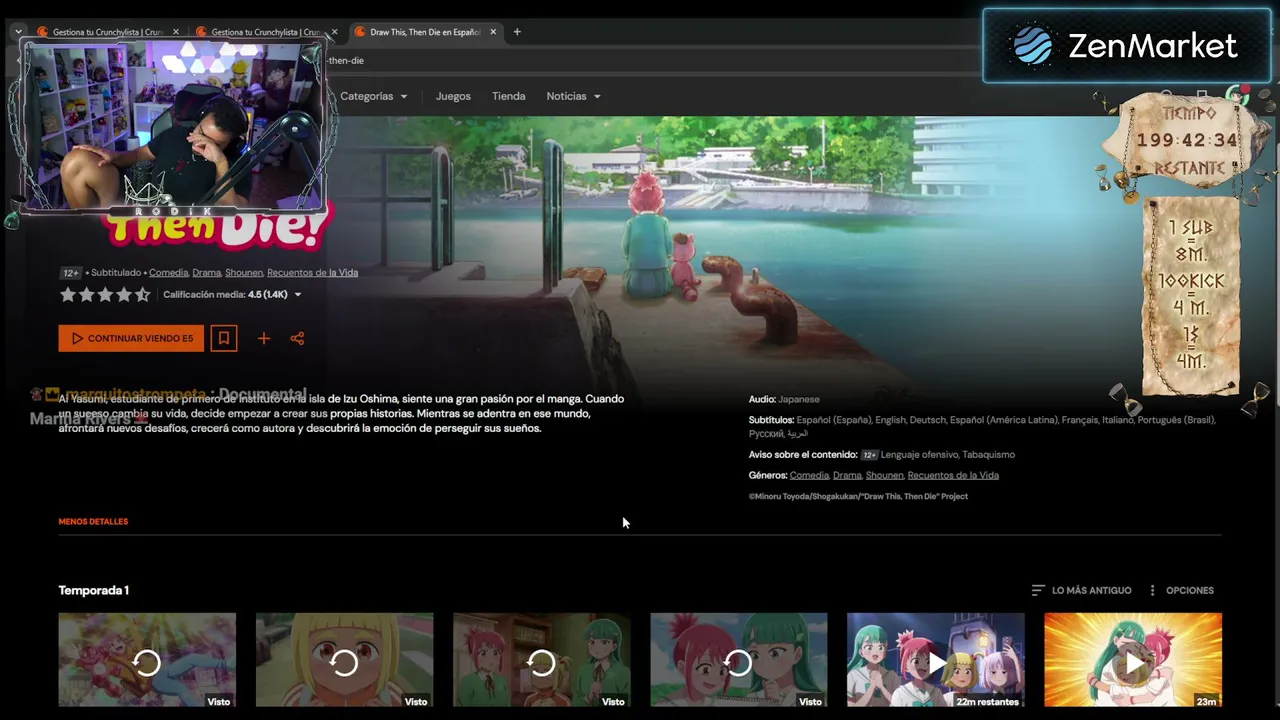Click the plus icon to add to Crunchylist

tap(264, 338)
